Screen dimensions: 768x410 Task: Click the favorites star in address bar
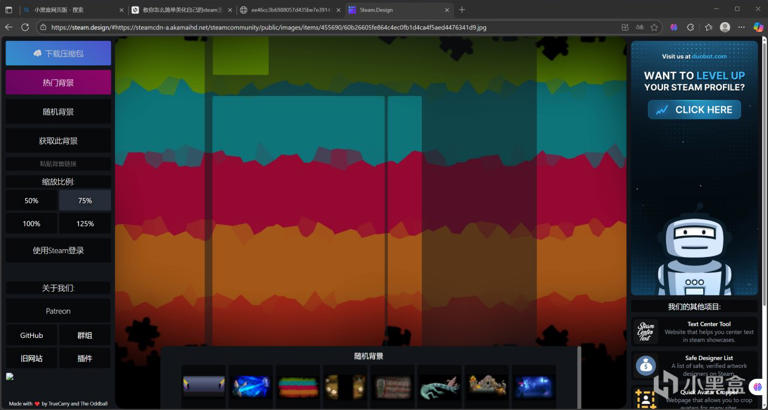click(x=654, y=28)
